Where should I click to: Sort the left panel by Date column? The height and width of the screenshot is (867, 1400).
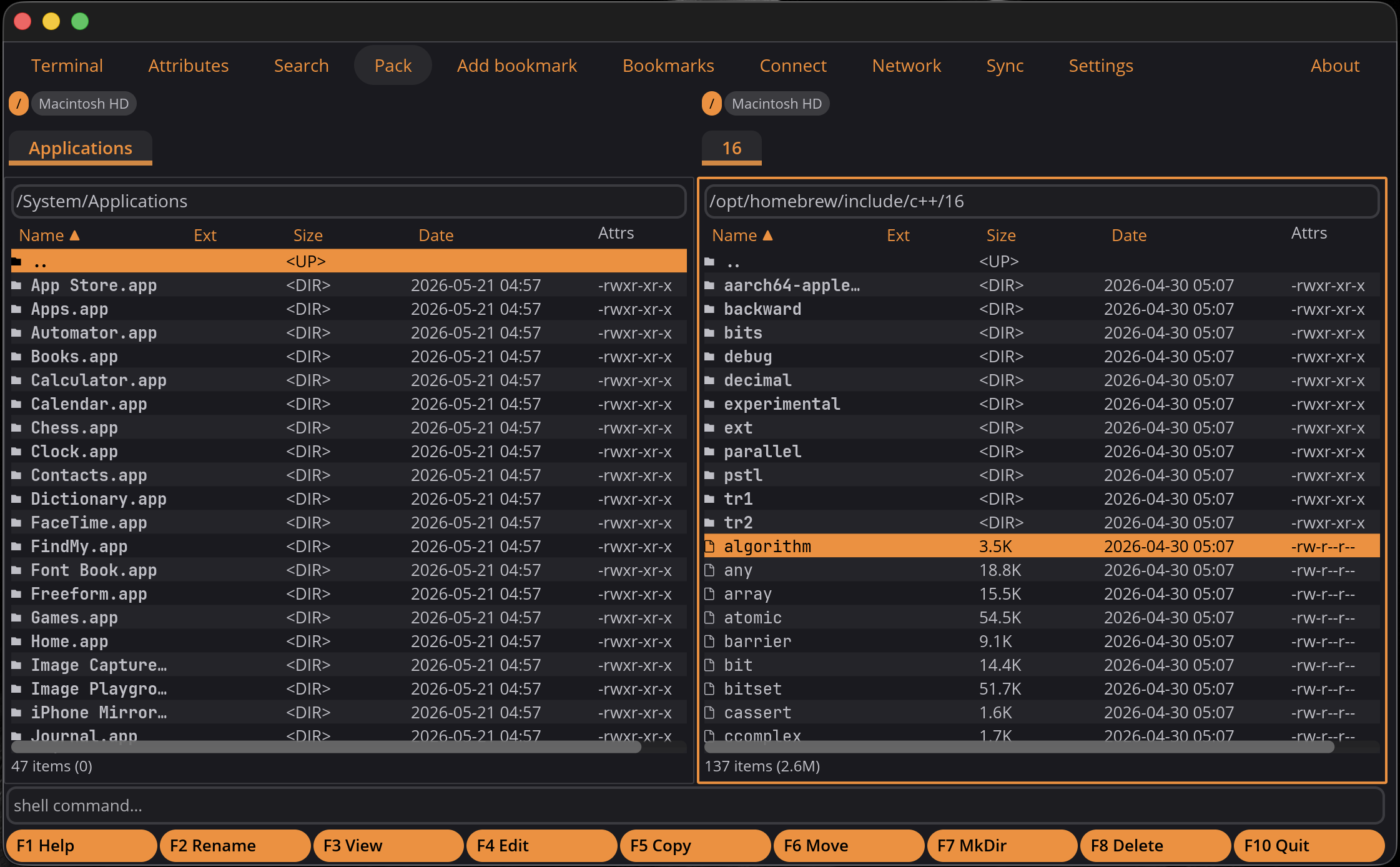[436, 235]
